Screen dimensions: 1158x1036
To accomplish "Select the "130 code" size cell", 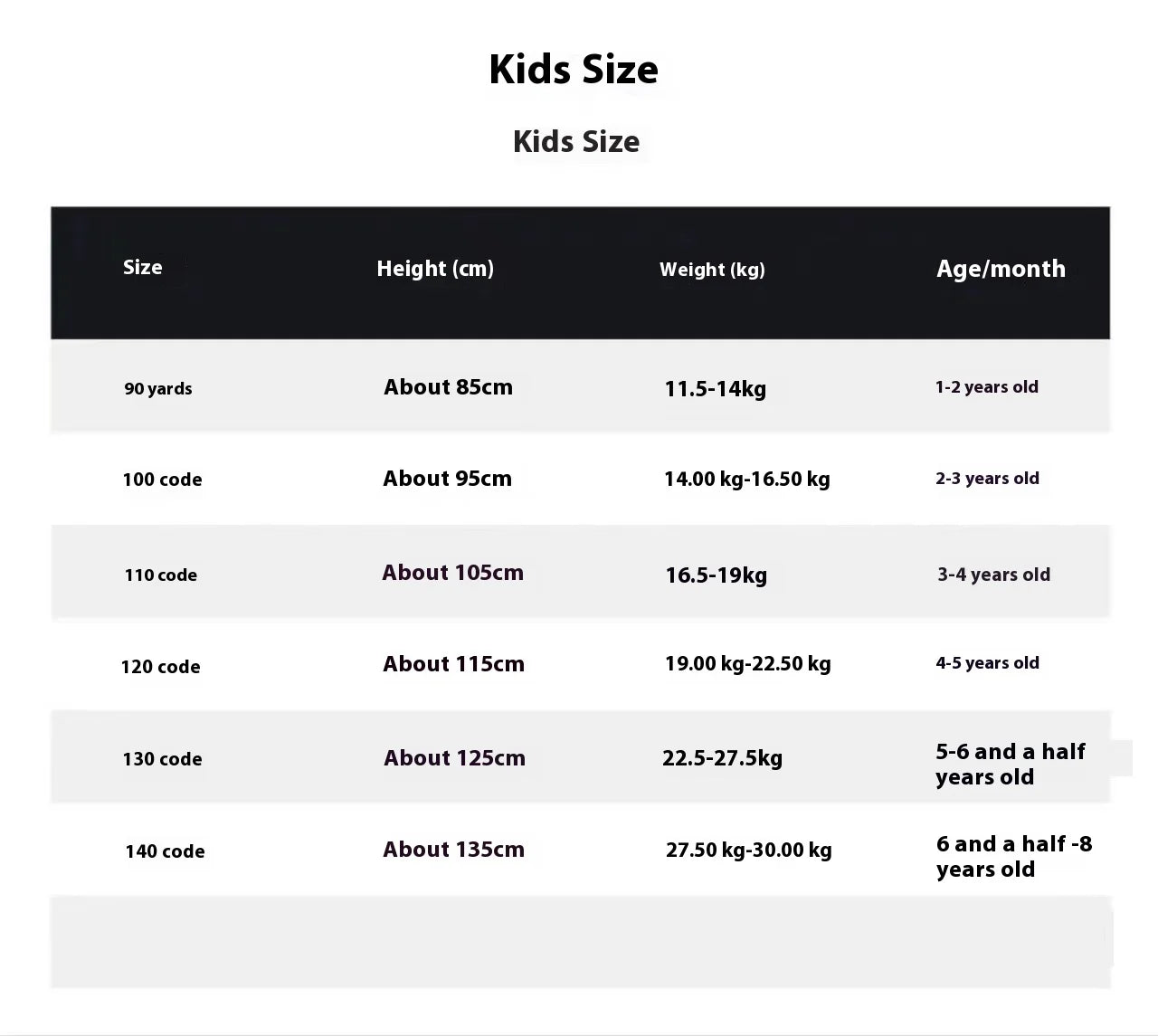I will pyautogui.click(x=162, y=759).
